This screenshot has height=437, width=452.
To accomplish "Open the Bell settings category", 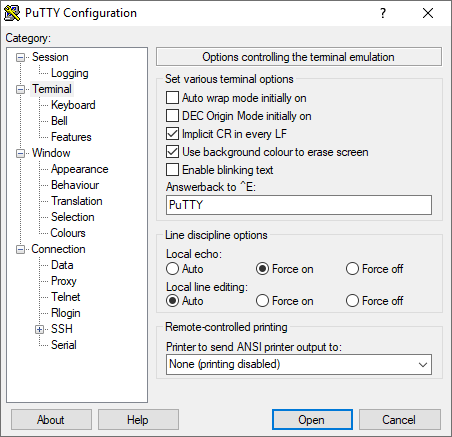I will pos(59,121).
